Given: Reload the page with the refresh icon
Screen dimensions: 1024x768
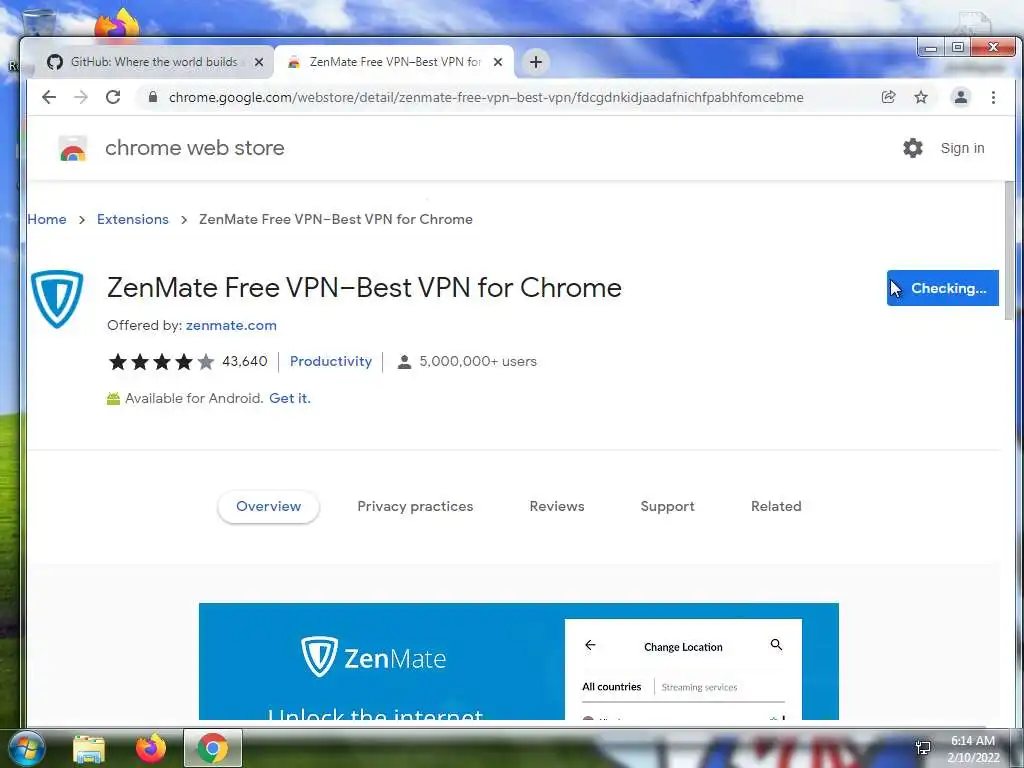Looking at the screenshot, I should 113,97.
